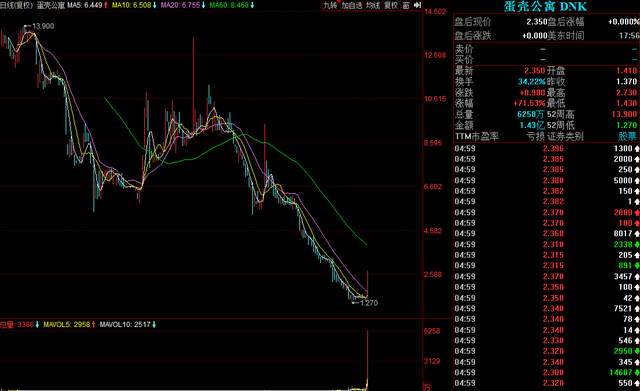
Task: Click the MA10 arrow indicator
Action: tap(154, 5)
